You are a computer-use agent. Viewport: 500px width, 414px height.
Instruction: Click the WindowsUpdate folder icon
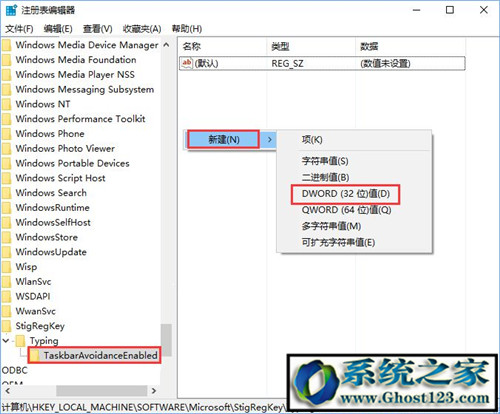pos(6,252)
